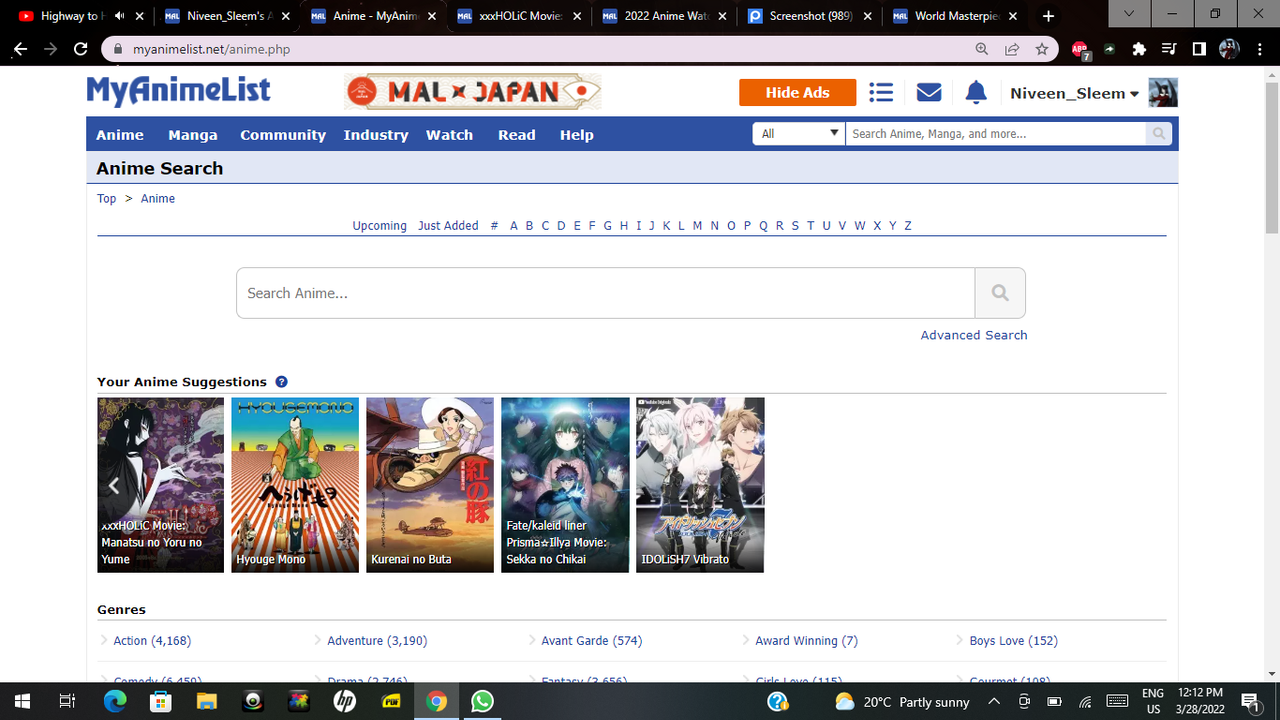
Task: Click the browser extensions puzzle icon
Action: 1139,48
